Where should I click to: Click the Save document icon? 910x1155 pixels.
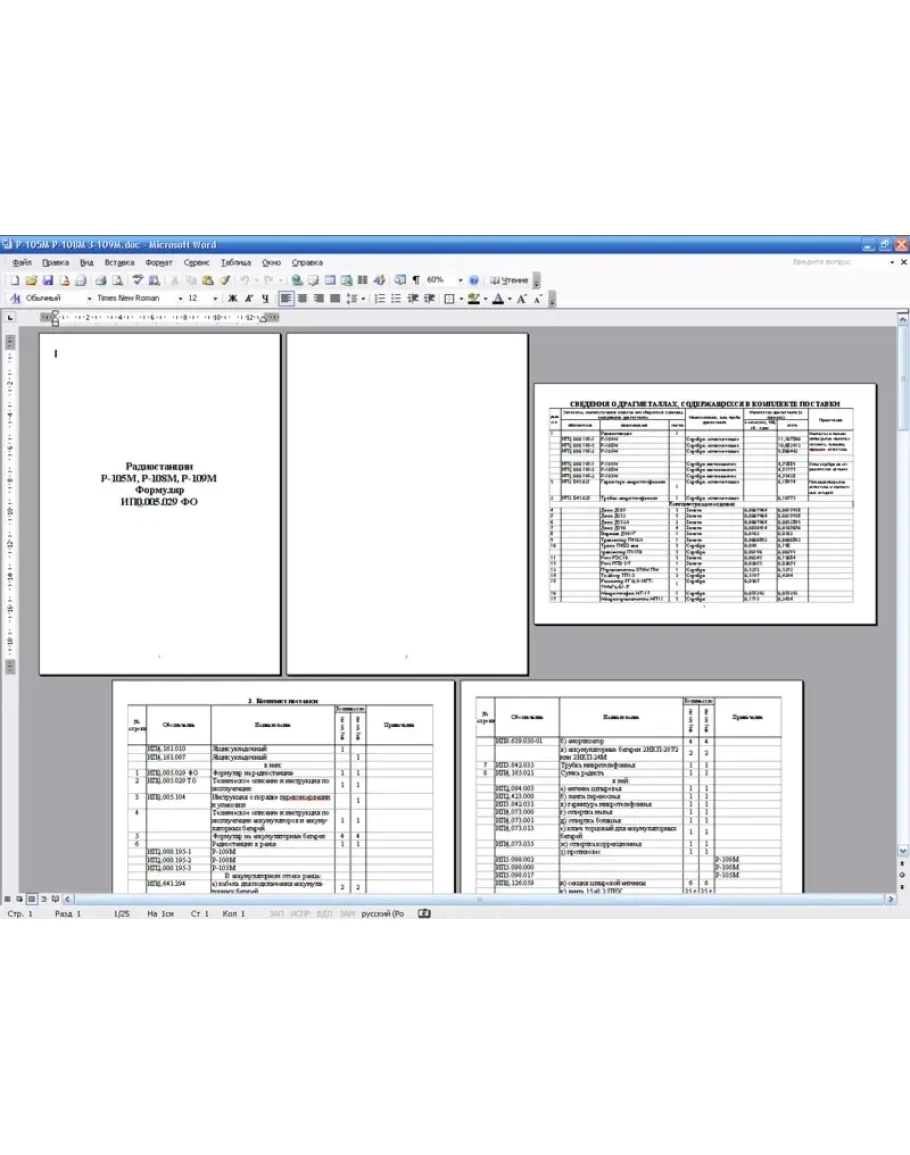[x=47, y=280]
